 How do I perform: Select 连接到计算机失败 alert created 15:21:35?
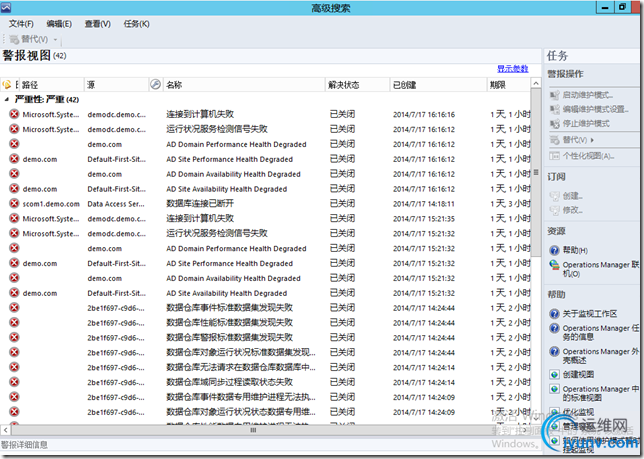[x=200, y=218]
